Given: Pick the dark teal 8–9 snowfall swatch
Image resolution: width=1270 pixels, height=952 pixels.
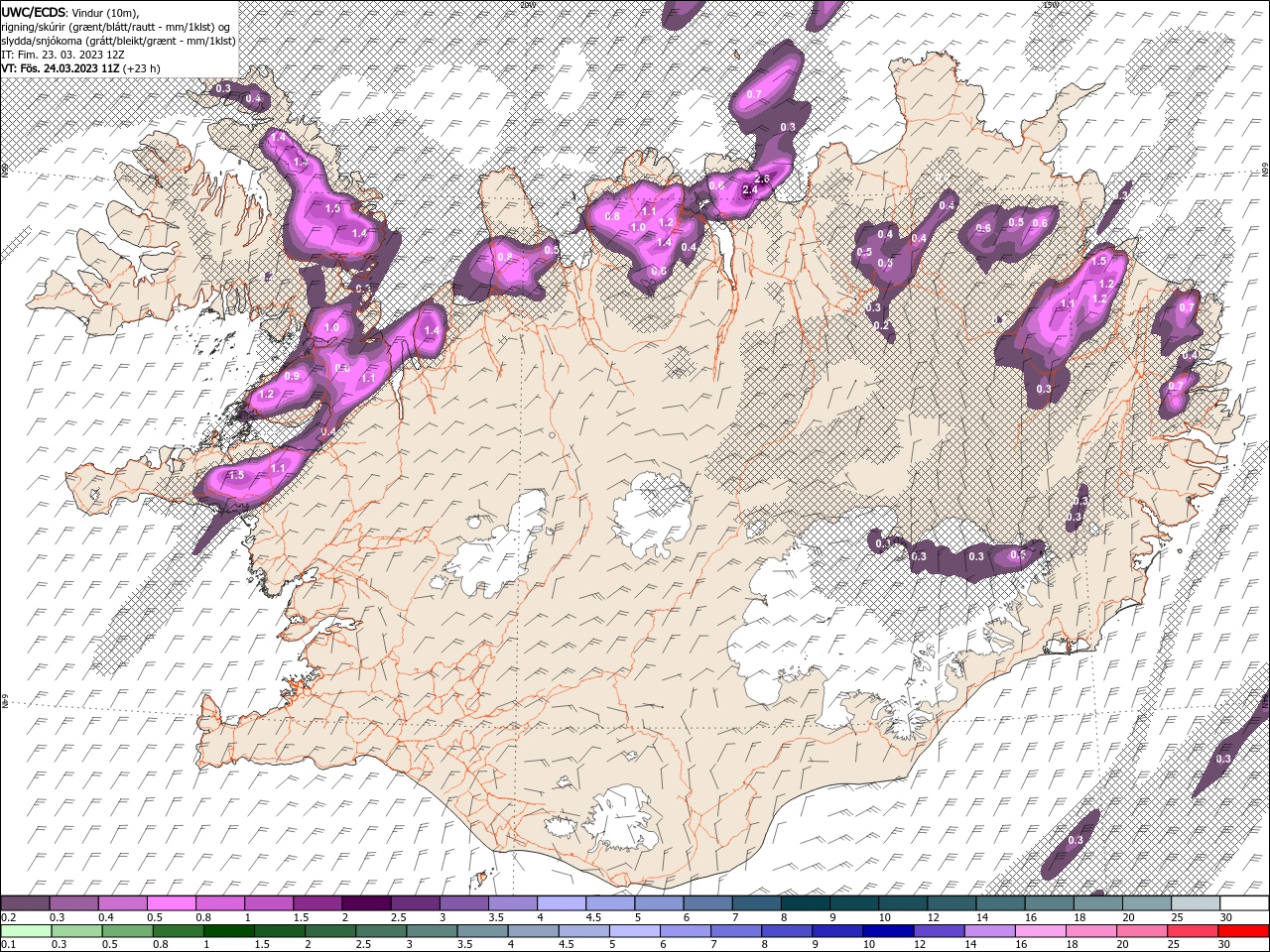Looking at the screenshot, I should [805, 903].
